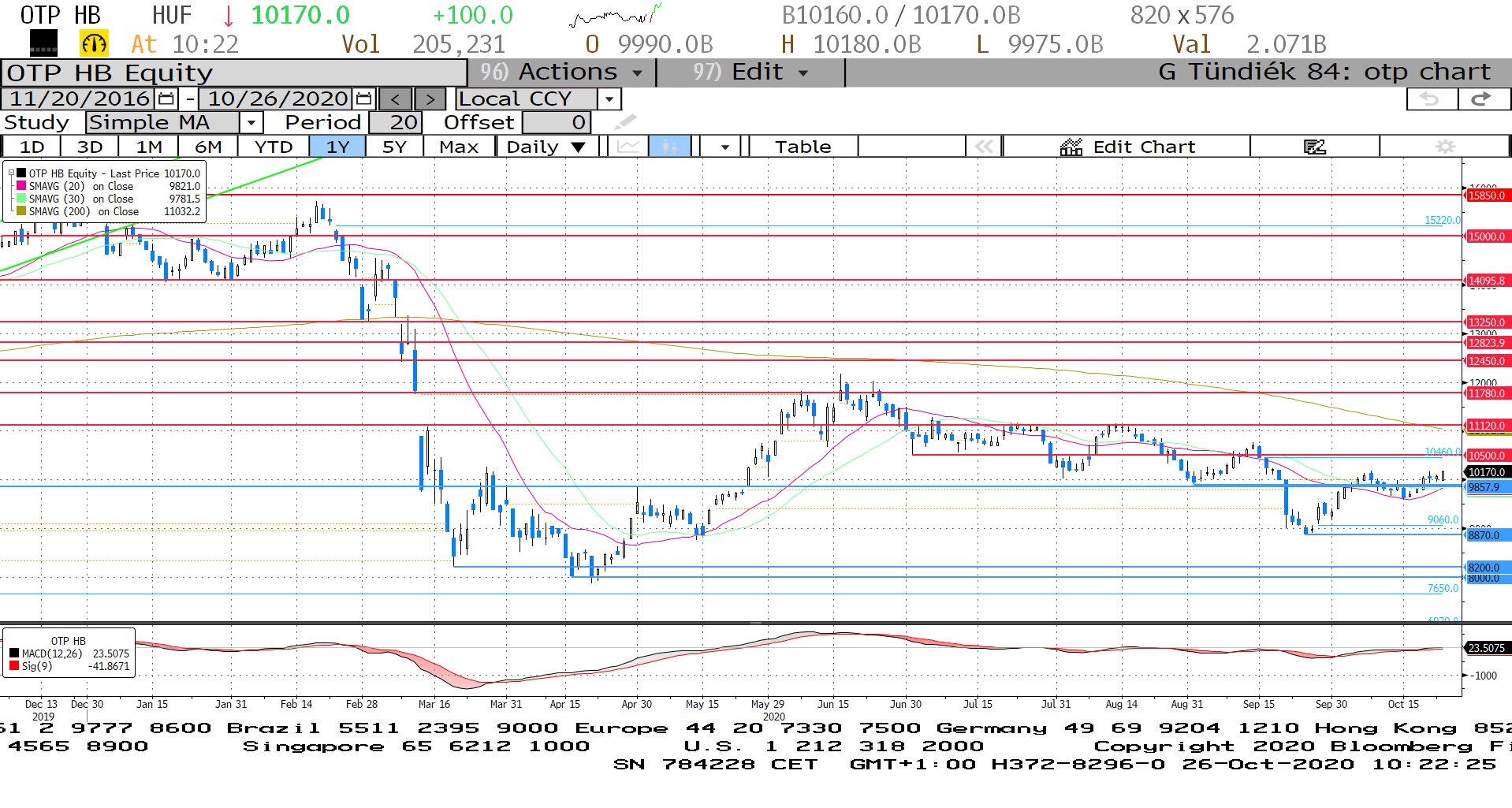Open the annotations notes icon
Image resolution: width=1512 pixels, height=808 pixels.
click(x=1314, y=147)
